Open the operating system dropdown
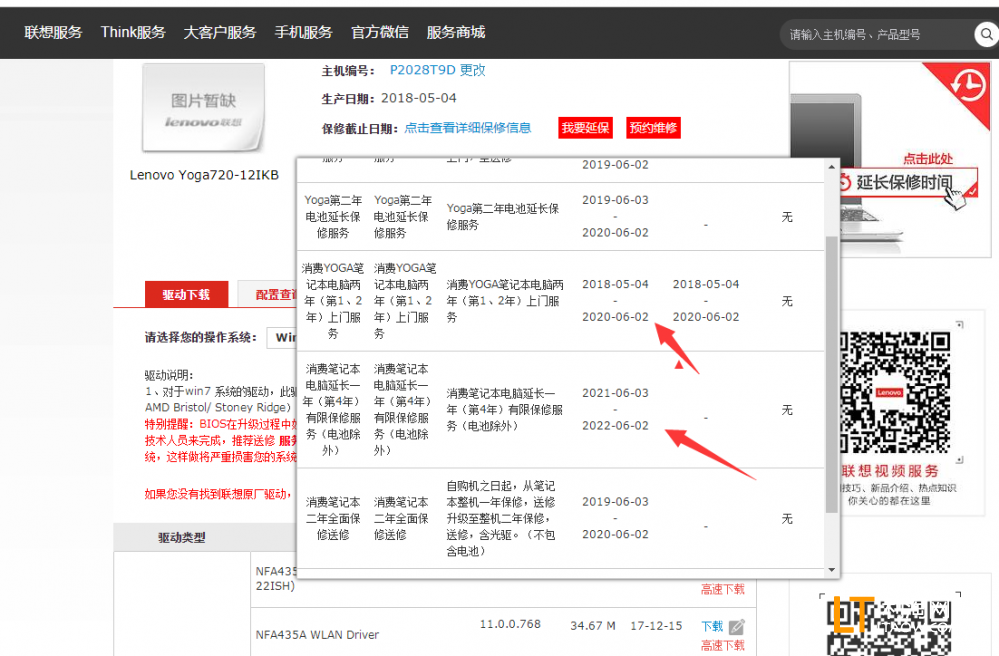 click(x=282, y=338)
